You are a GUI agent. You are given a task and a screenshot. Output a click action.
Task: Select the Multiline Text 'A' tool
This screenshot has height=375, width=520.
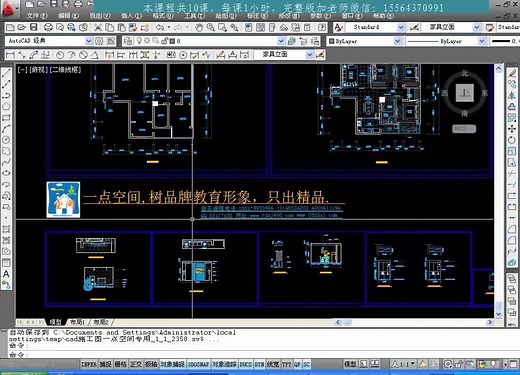coord(6,274)
